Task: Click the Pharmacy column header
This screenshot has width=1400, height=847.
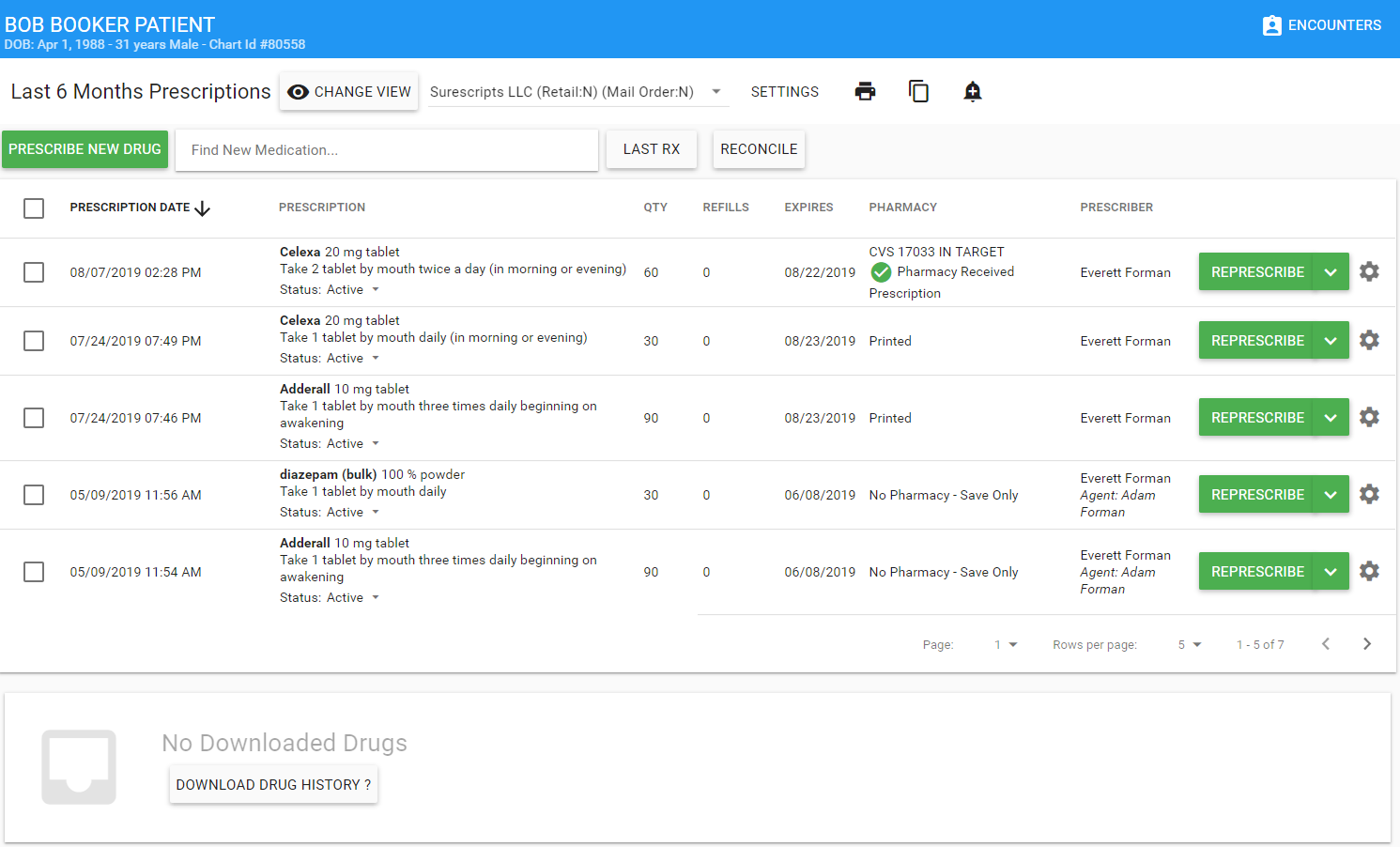Action: click(902, 208)
